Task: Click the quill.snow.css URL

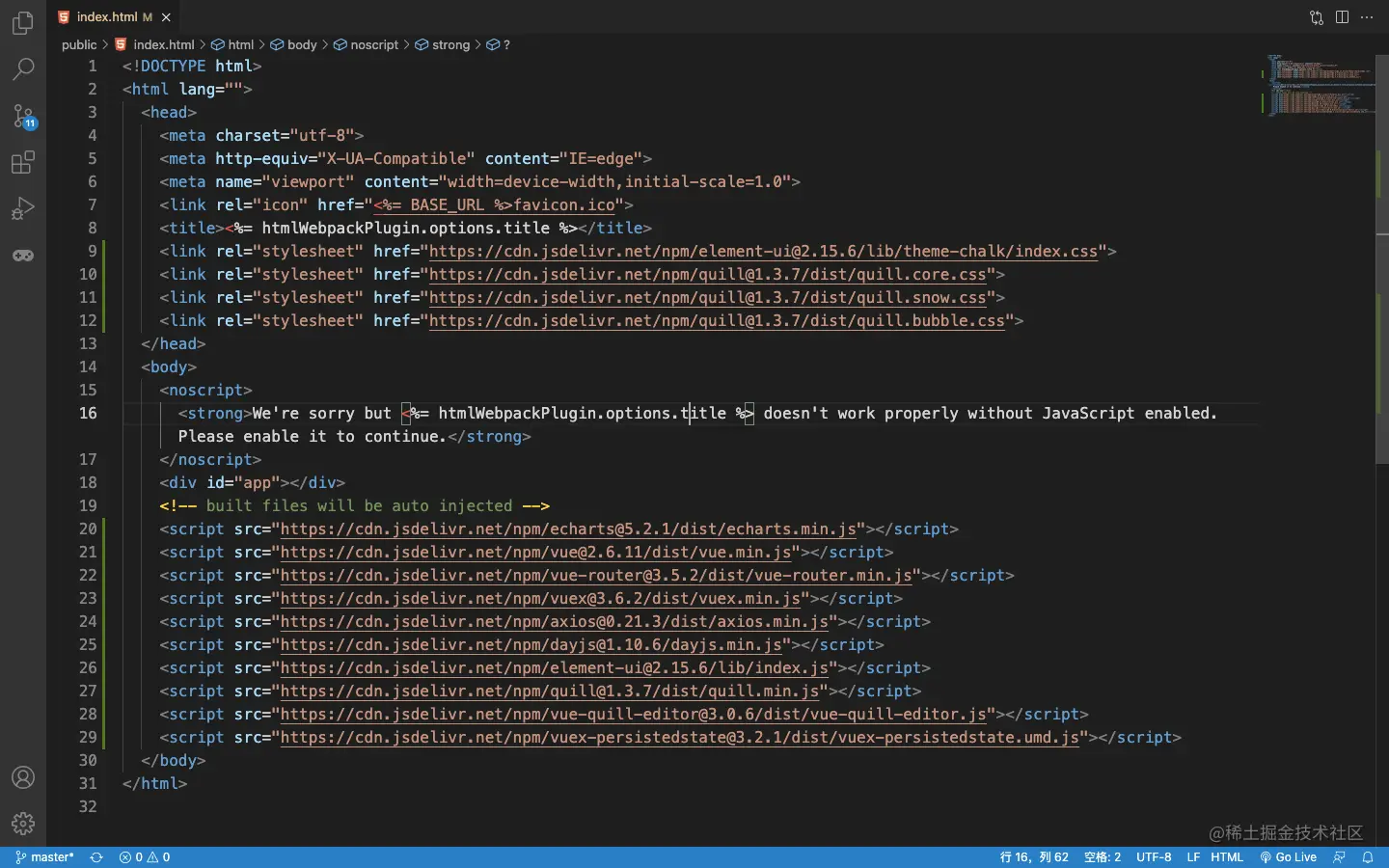Action: pos(707,298)
